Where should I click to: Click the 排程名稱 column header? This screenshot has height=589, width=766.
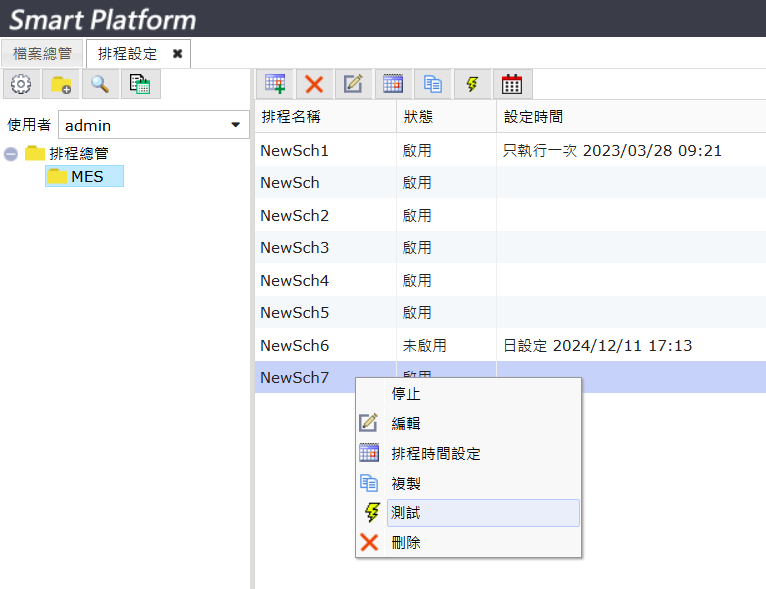click(x=291, y=117)
